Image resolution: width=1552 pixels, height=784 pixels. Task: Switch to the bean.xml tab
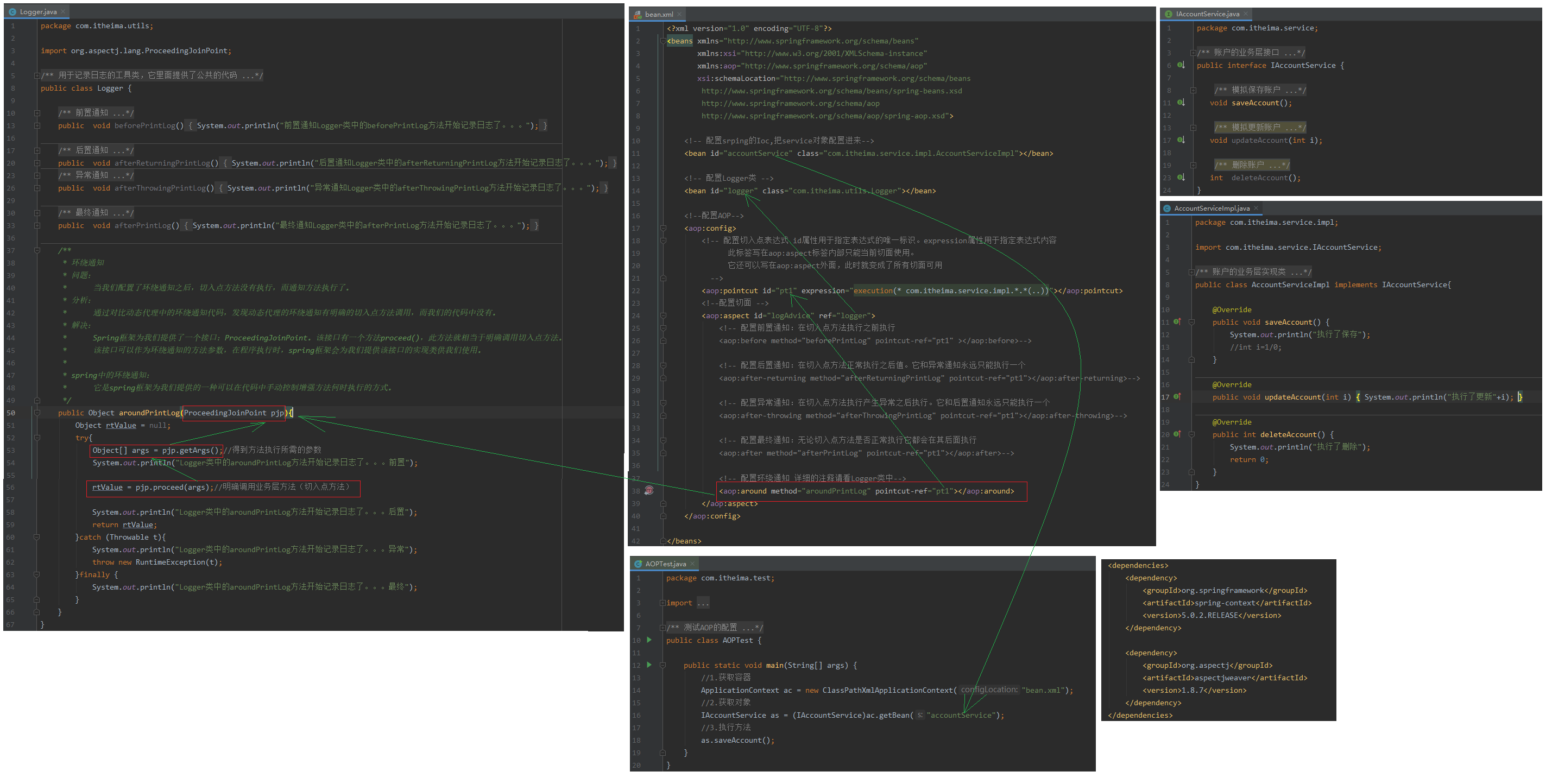pyautogui.click(x=659, y=15)
